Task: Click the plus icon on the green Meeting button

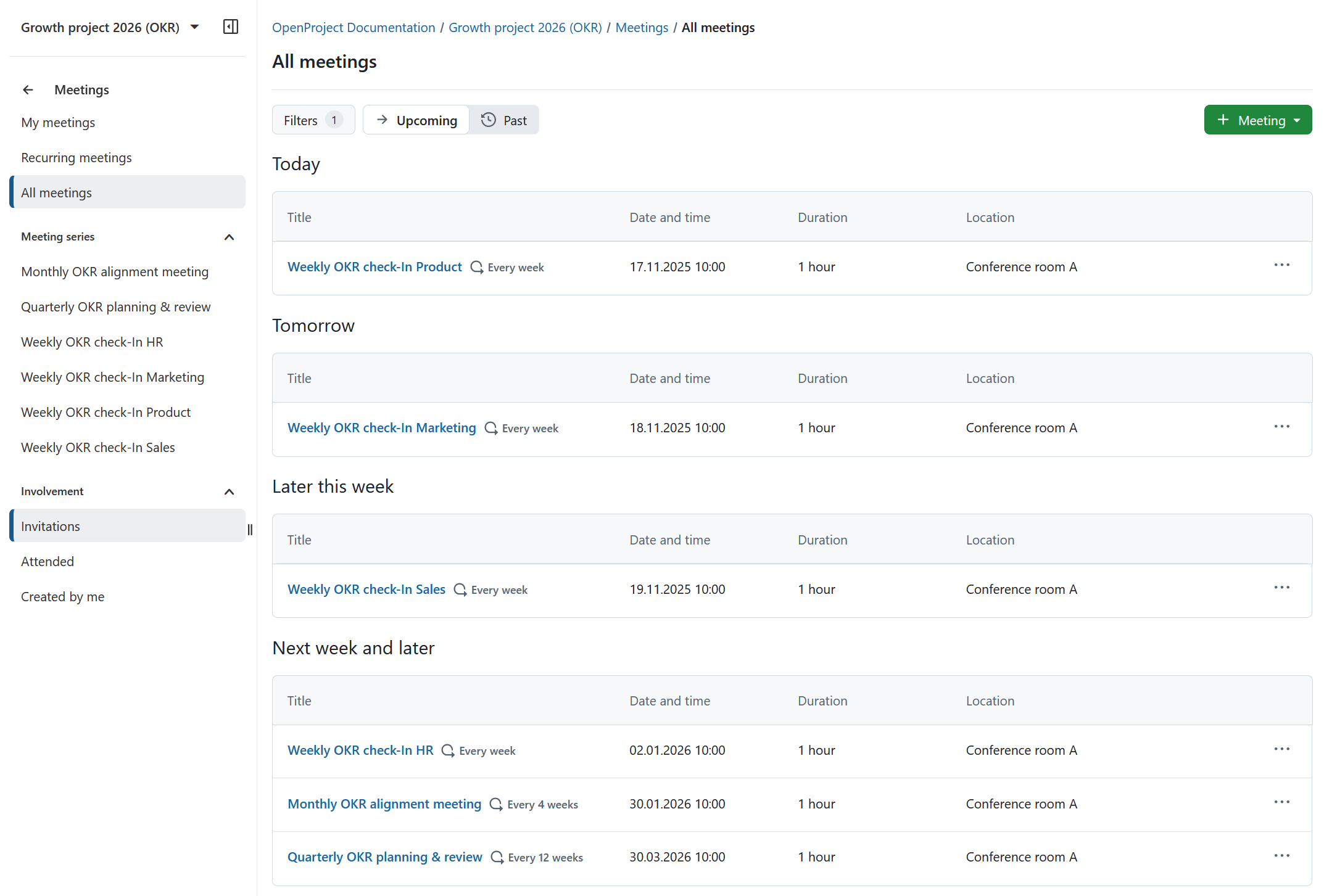Action: click(x=1223, y=120)
